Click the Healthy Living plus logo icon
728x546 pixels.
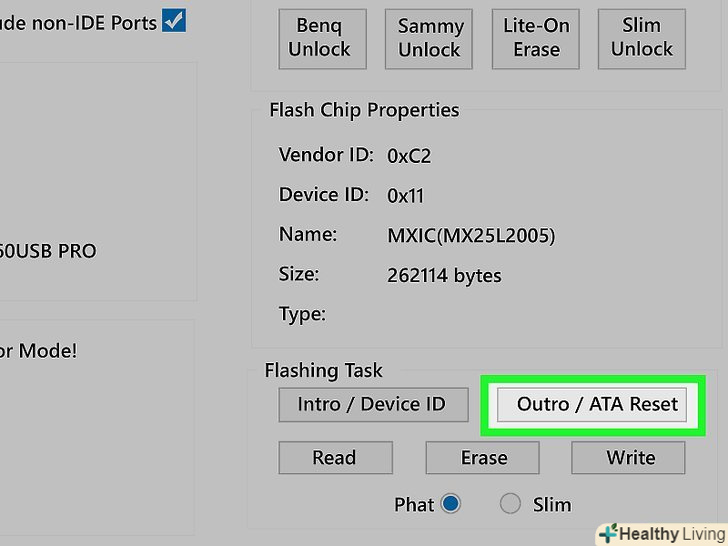click(x=606, y=533)
